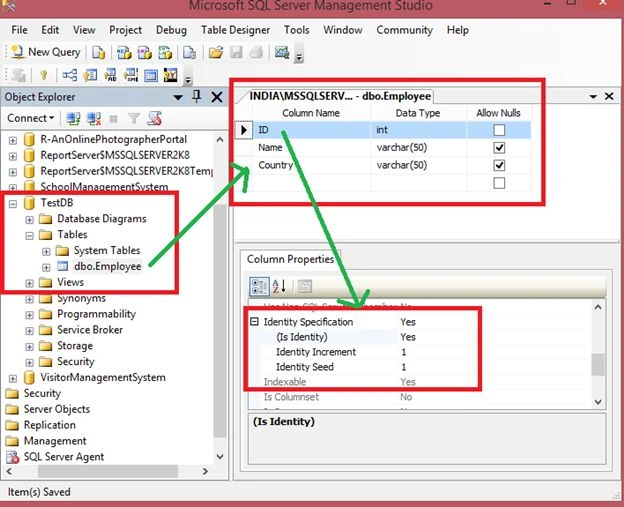
Task: Open the Tools menu
Action: pyautogui.click(x=296, y=30)
